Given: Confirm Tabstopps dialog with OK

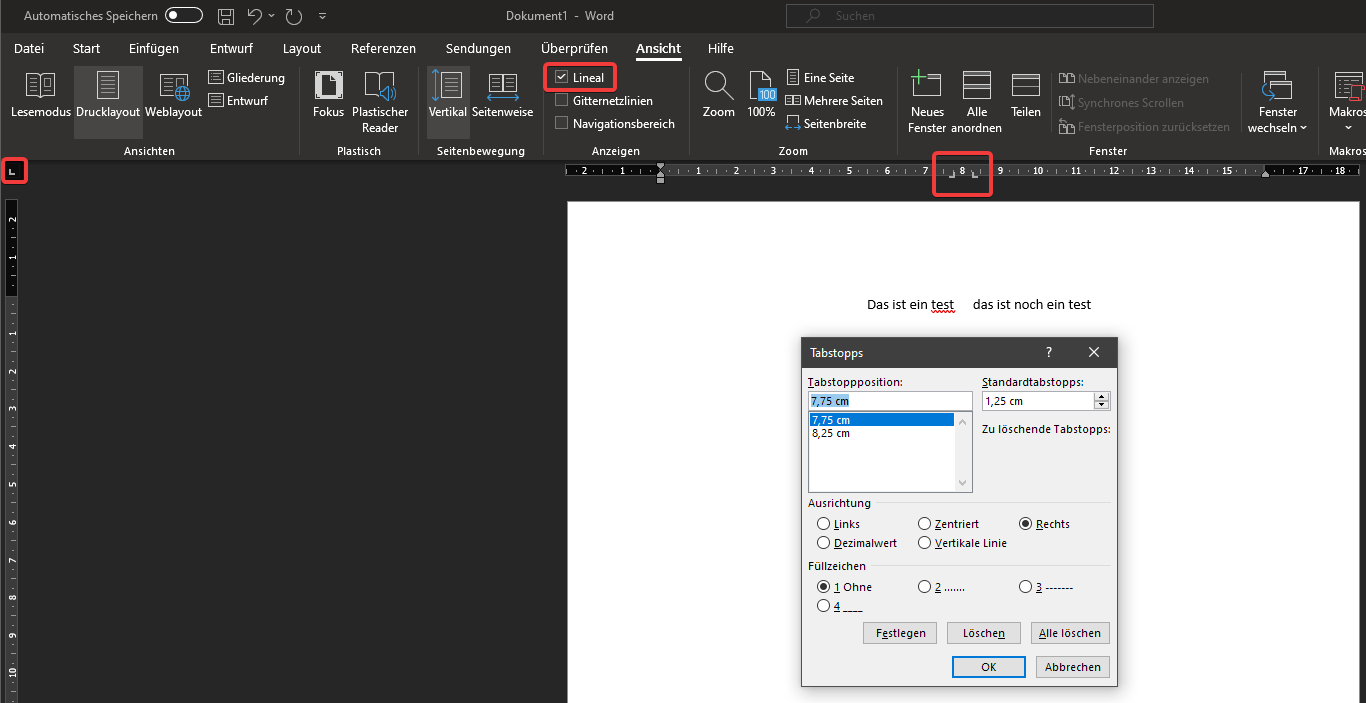Looking at the screenshot, I should tap(988, 667).
